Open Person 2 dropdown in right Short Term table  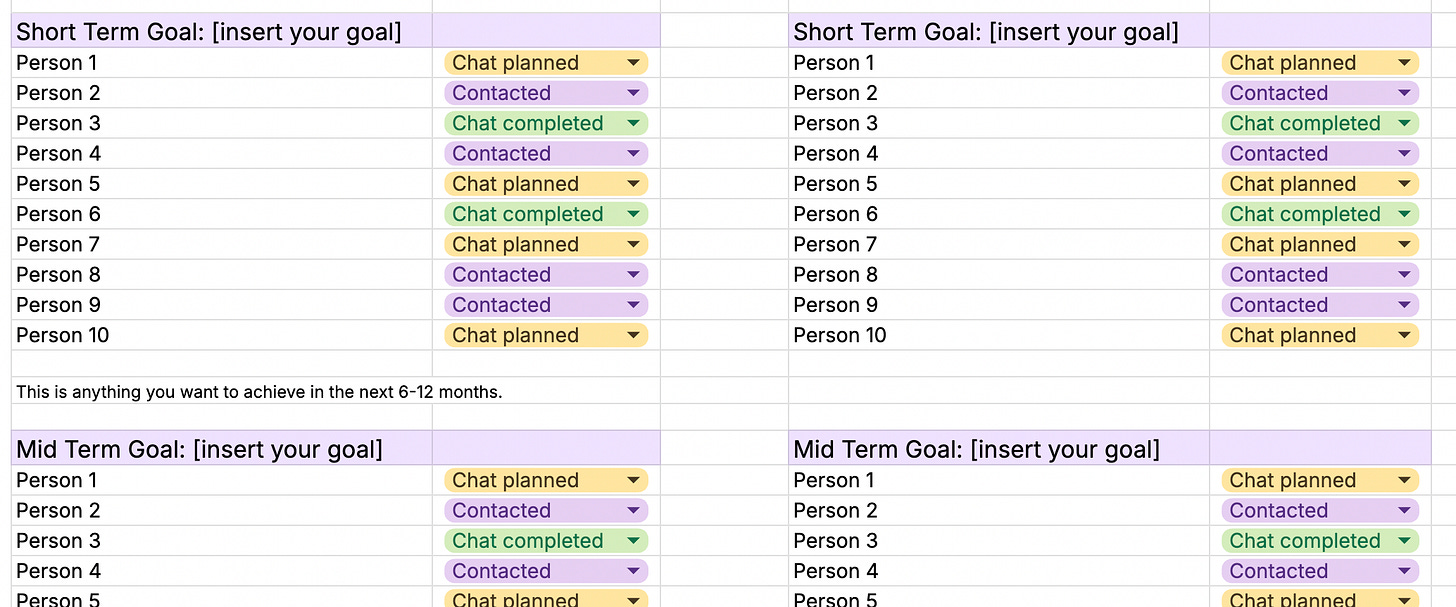pyautogui.click(x=1404, y=93)
